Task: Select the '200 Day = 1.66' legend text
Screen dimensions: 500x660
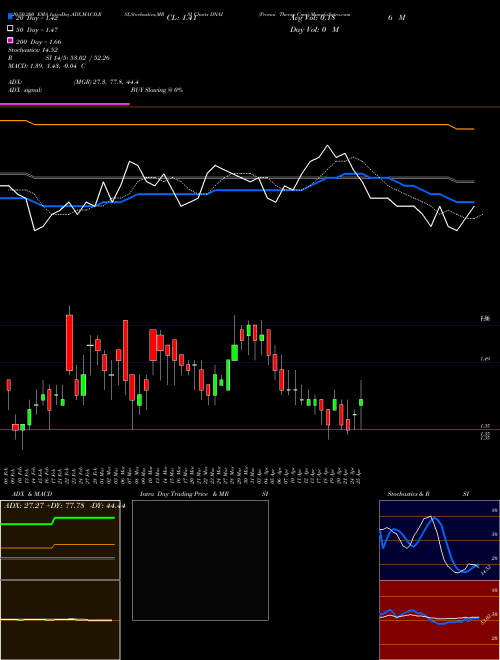Action: pyautogui.click(x=38, y=42)
